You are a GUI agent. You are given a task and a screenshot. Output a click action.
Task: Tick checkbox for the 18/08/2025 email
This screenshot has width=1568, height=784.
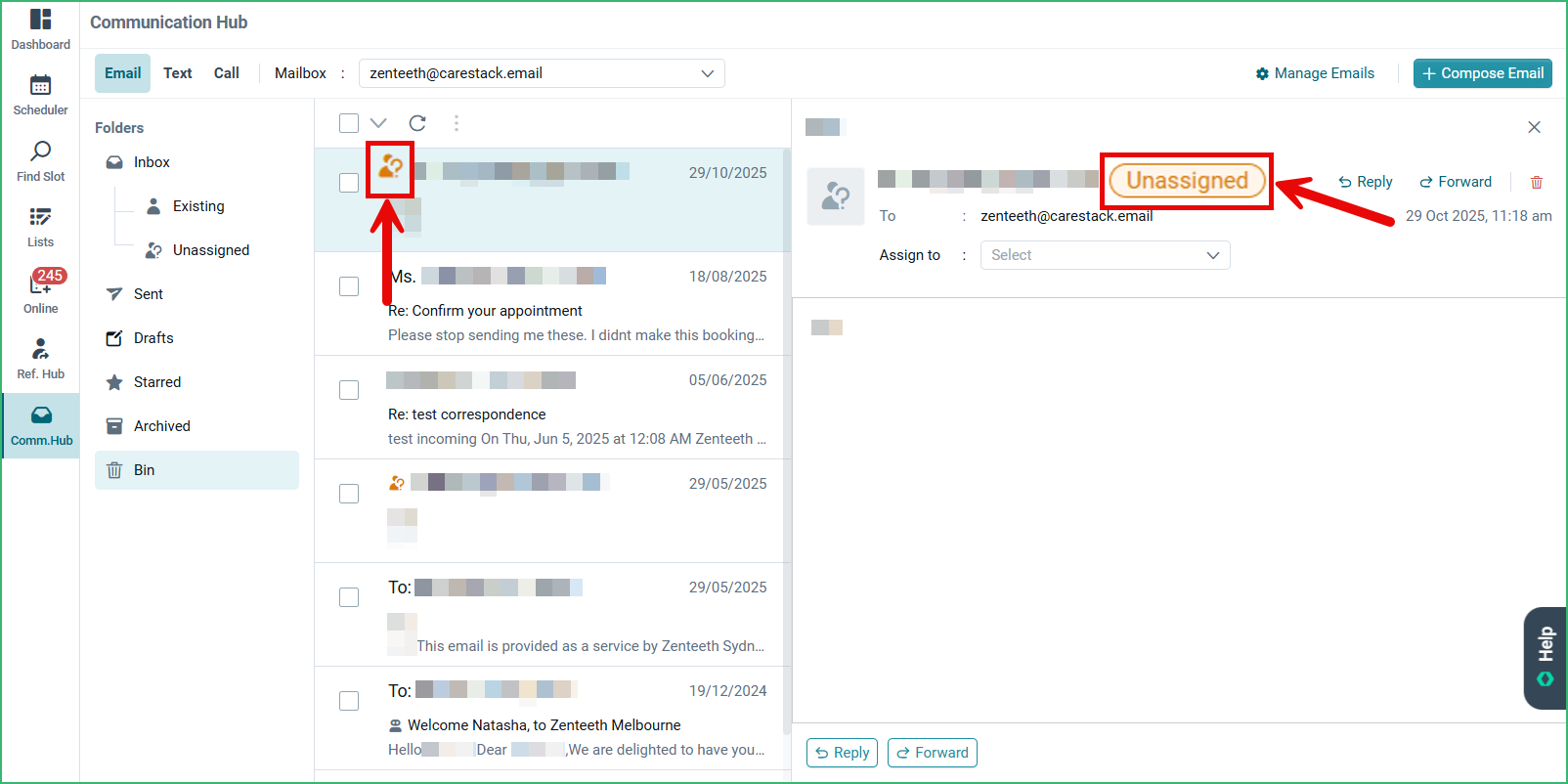[x=349, y=286]
